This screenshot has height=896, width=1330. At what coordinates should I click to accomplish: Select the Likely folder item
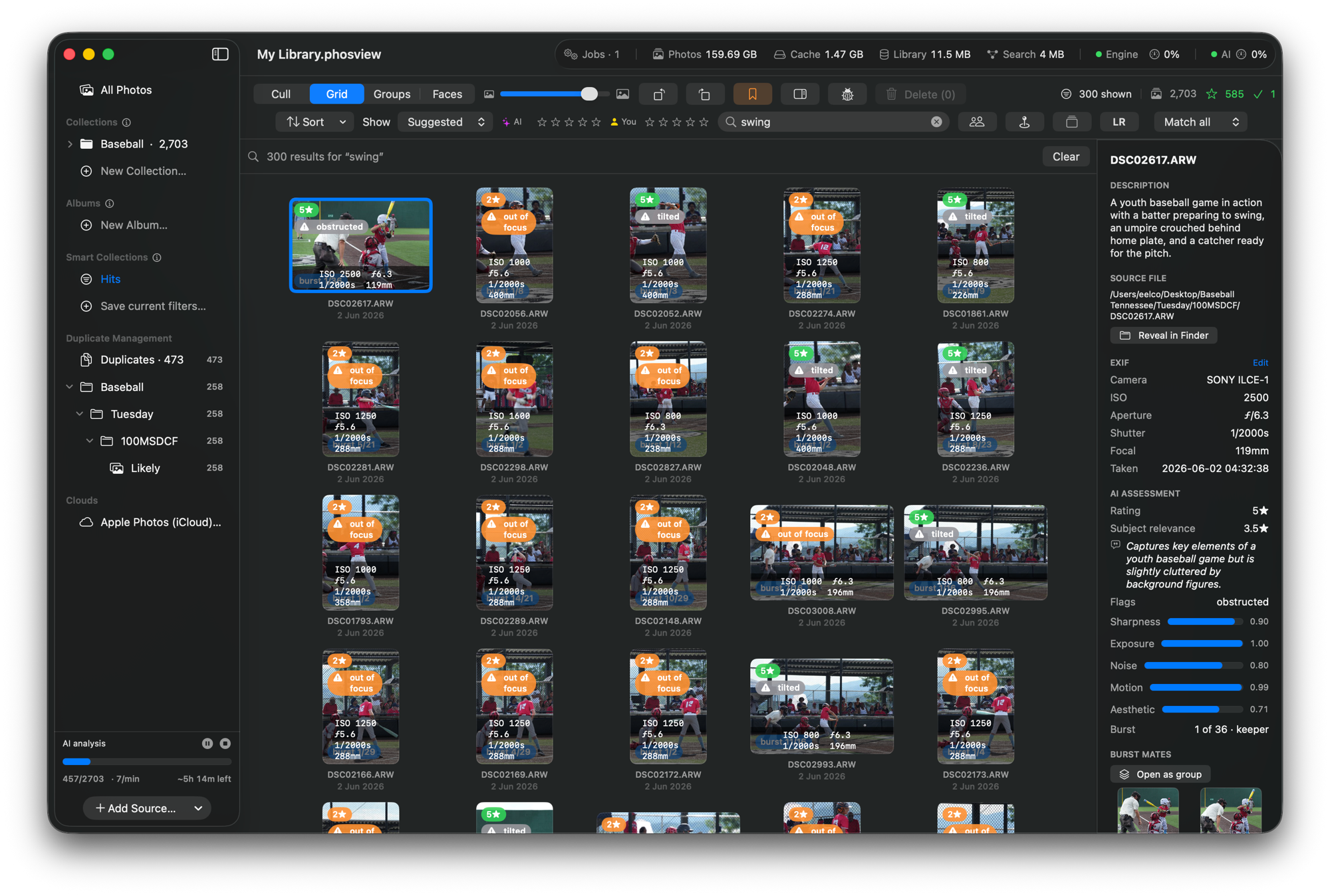point(145,469)
